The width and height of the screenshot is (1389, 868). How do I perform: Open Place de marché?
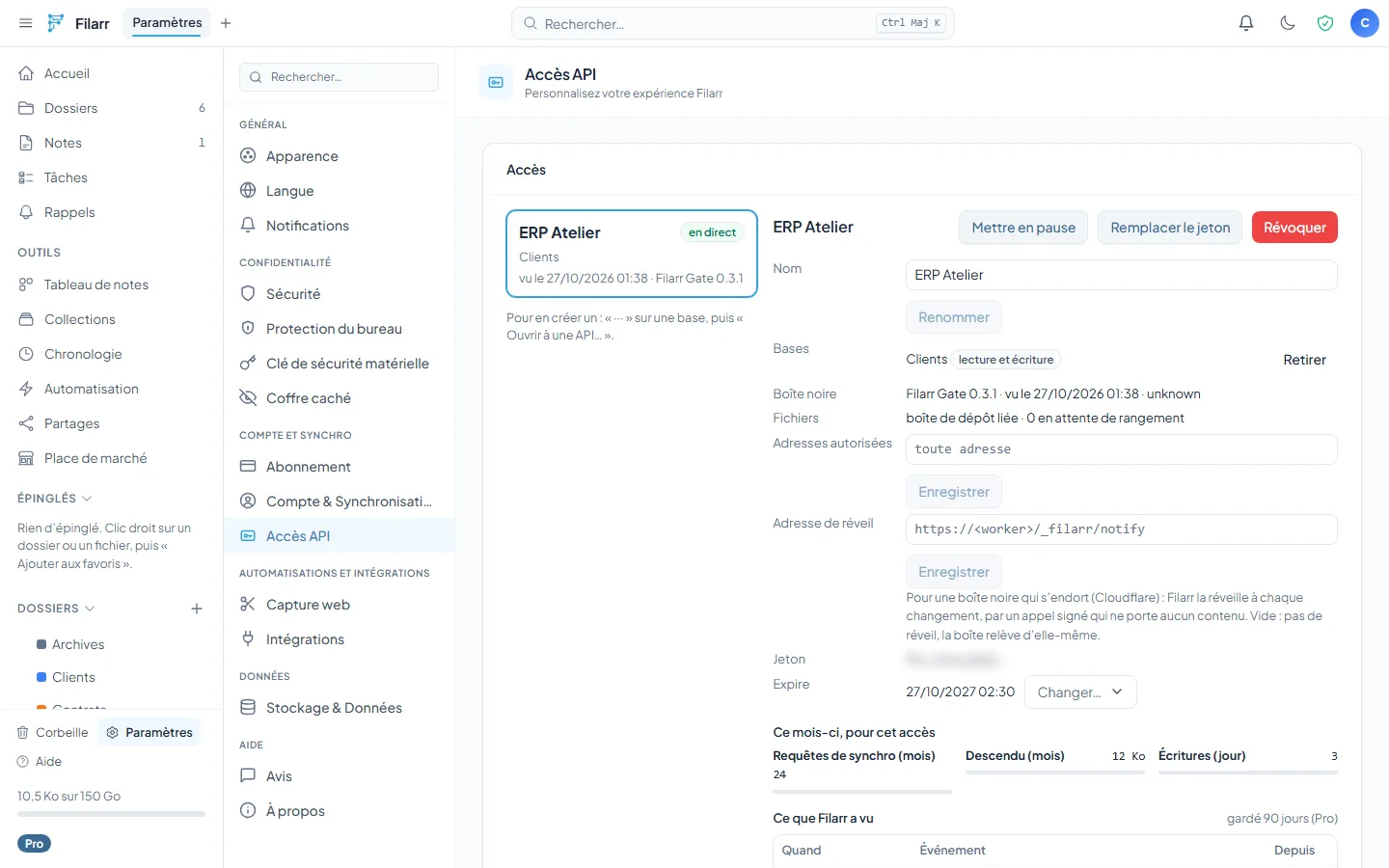click(111, 458)
